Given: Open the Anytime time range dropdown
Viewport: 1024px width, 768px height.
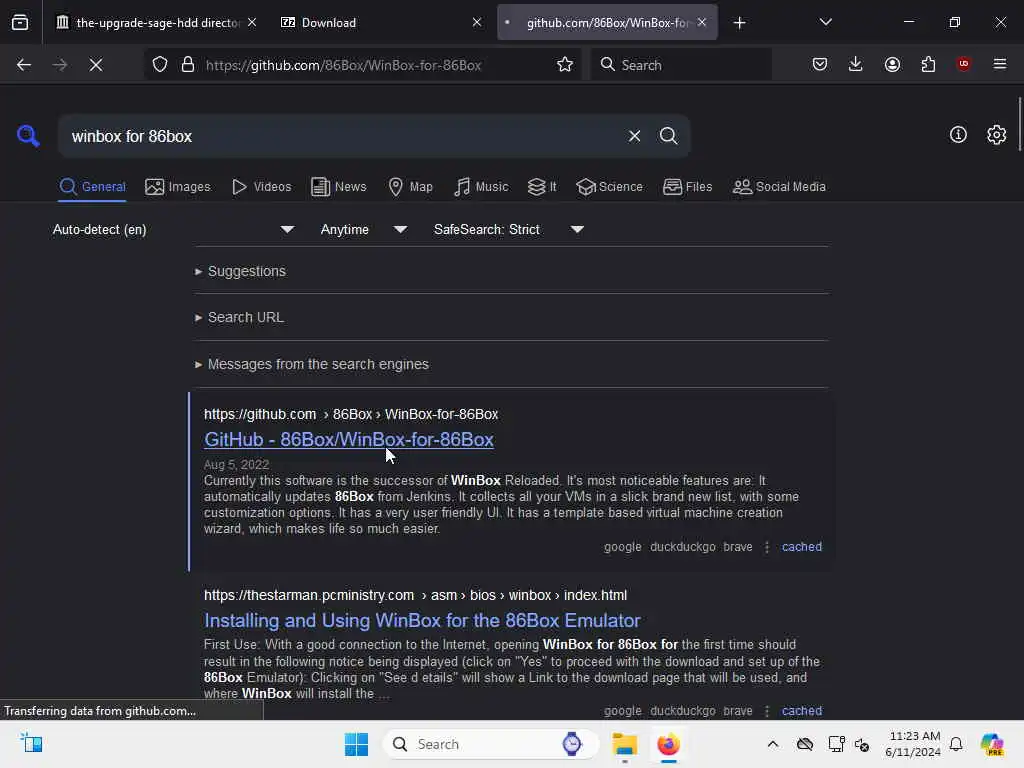Looking at the screenshot, I should click(364, 229).
